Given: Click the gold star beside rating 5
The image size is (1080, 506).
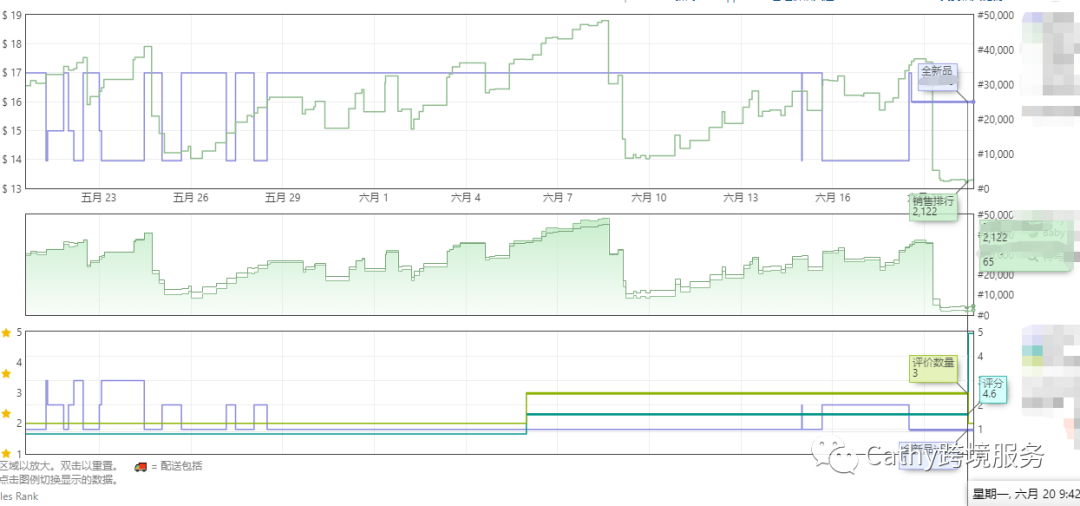Looking at the screenshot, I should click(x=6, y=333).
